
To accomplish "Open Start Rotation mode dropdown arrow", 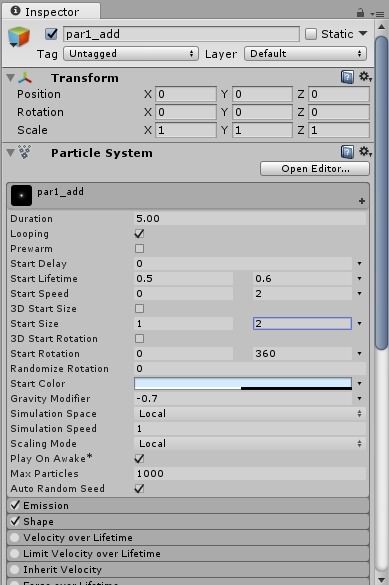I will click(x=360, y=353).
